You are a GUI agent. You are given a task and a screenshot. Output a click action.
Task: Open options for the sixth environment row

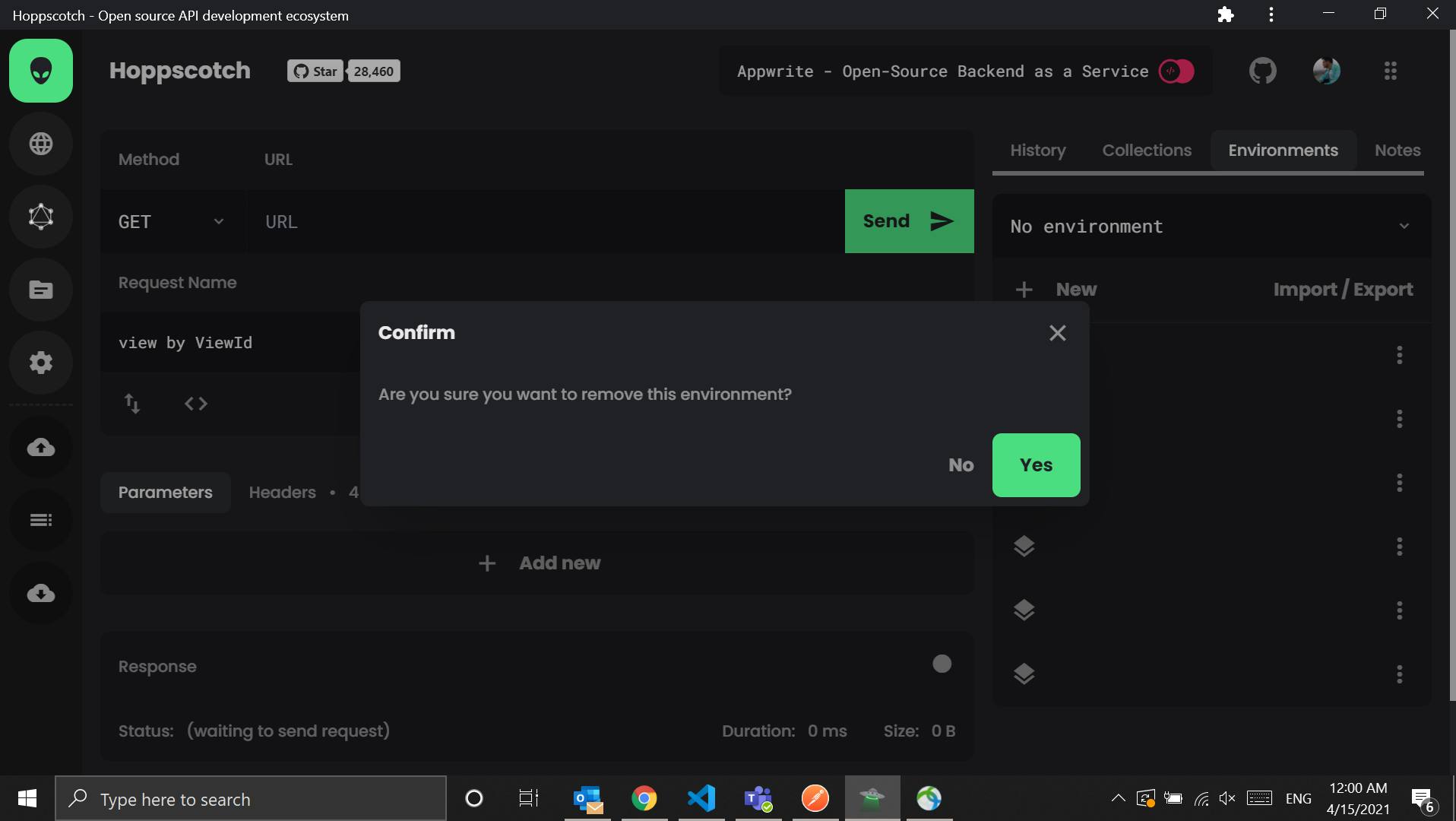point(1400,674)
